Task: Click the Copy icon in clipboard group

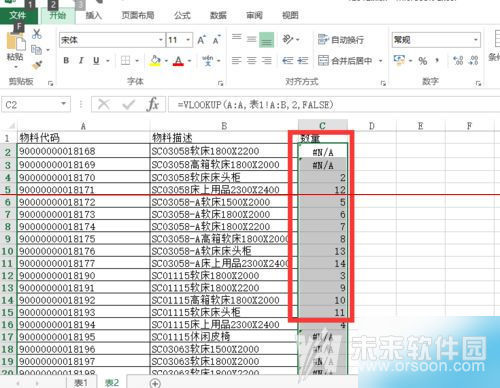Action: click(x=36, y=50)
